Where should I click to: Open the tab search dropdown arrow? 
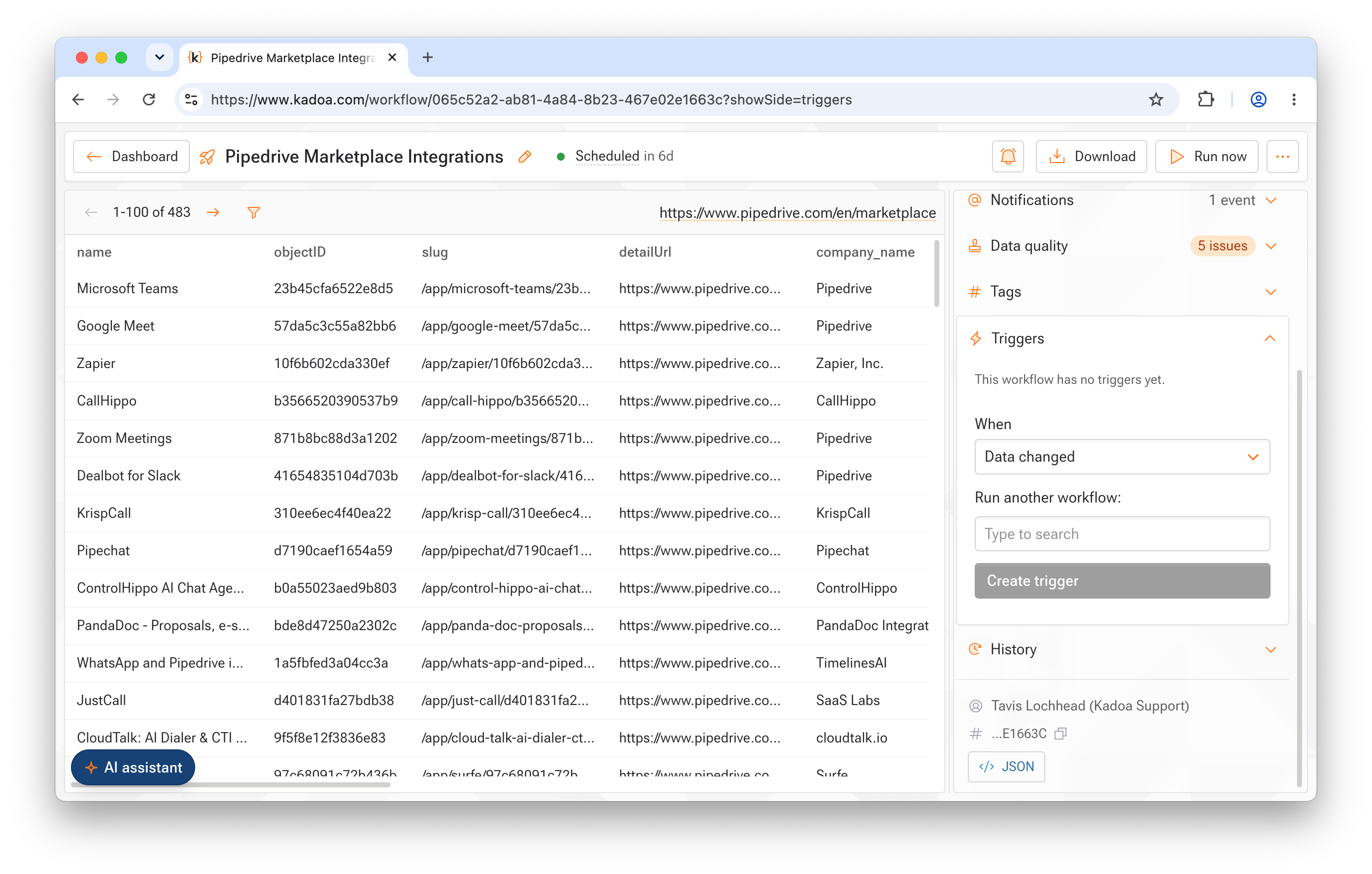(160, 58)
